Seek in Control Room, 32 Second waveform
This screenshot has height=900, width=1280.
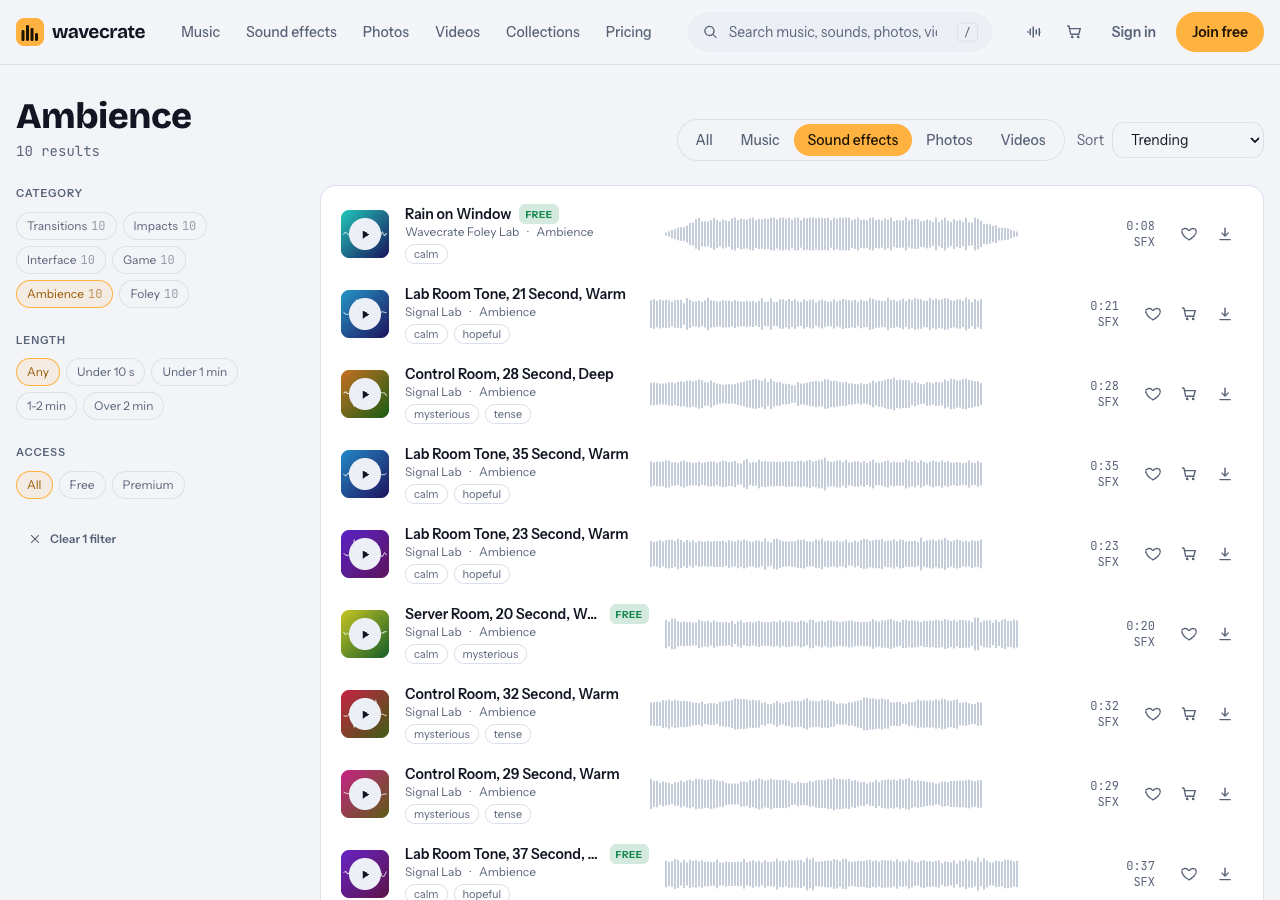pos(816,714)
